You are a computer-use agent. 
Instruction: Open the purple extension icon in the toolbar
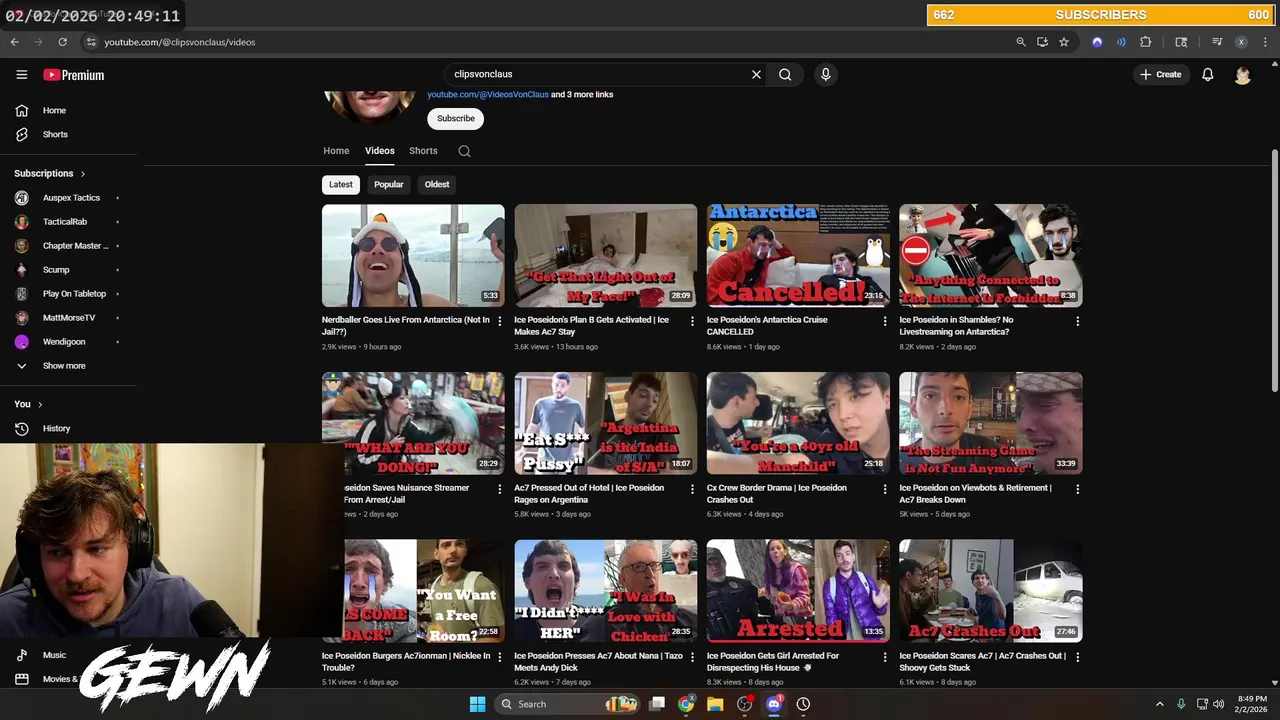pos(1097,42)
